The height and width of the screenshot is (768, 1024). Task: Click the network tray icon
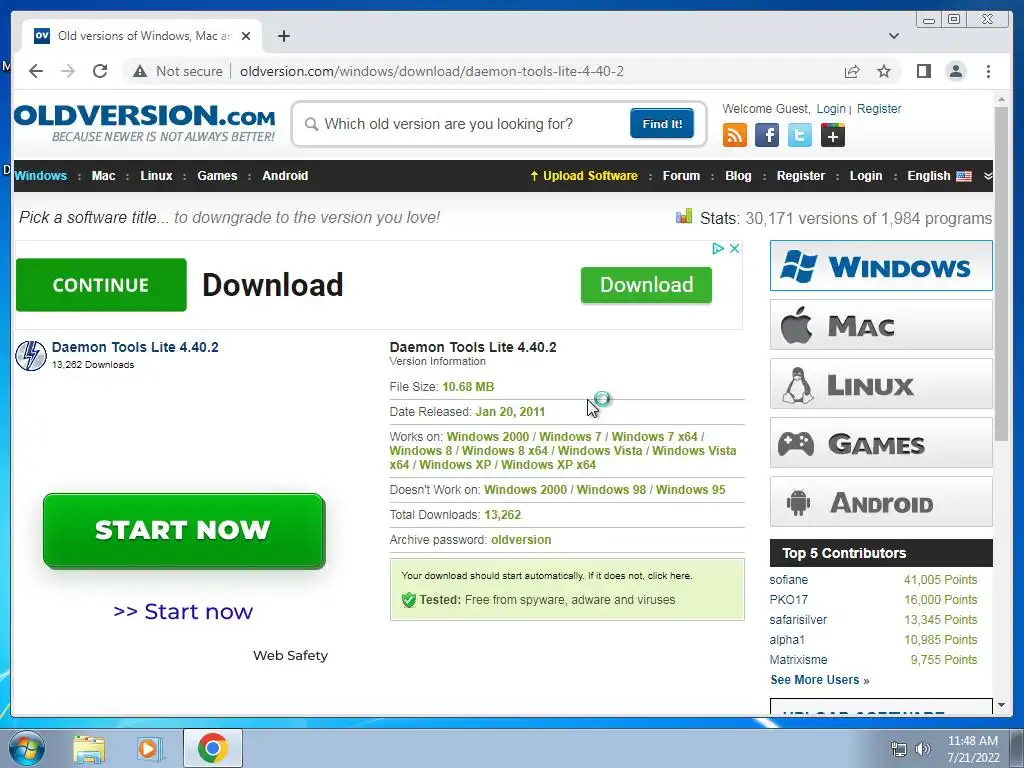(899, 749)
